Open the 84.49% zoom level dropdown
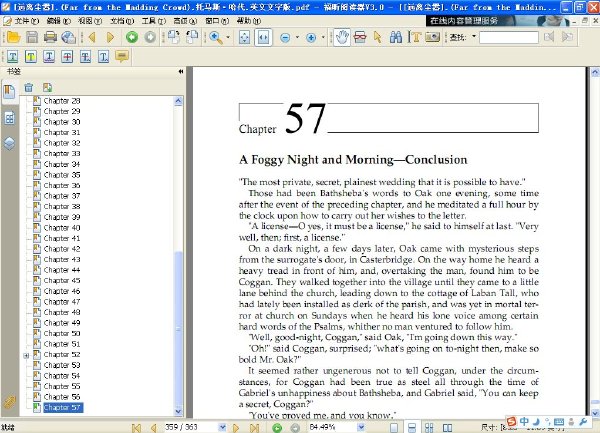This screenshot has width=600, height=433. [x=360, y=427]
